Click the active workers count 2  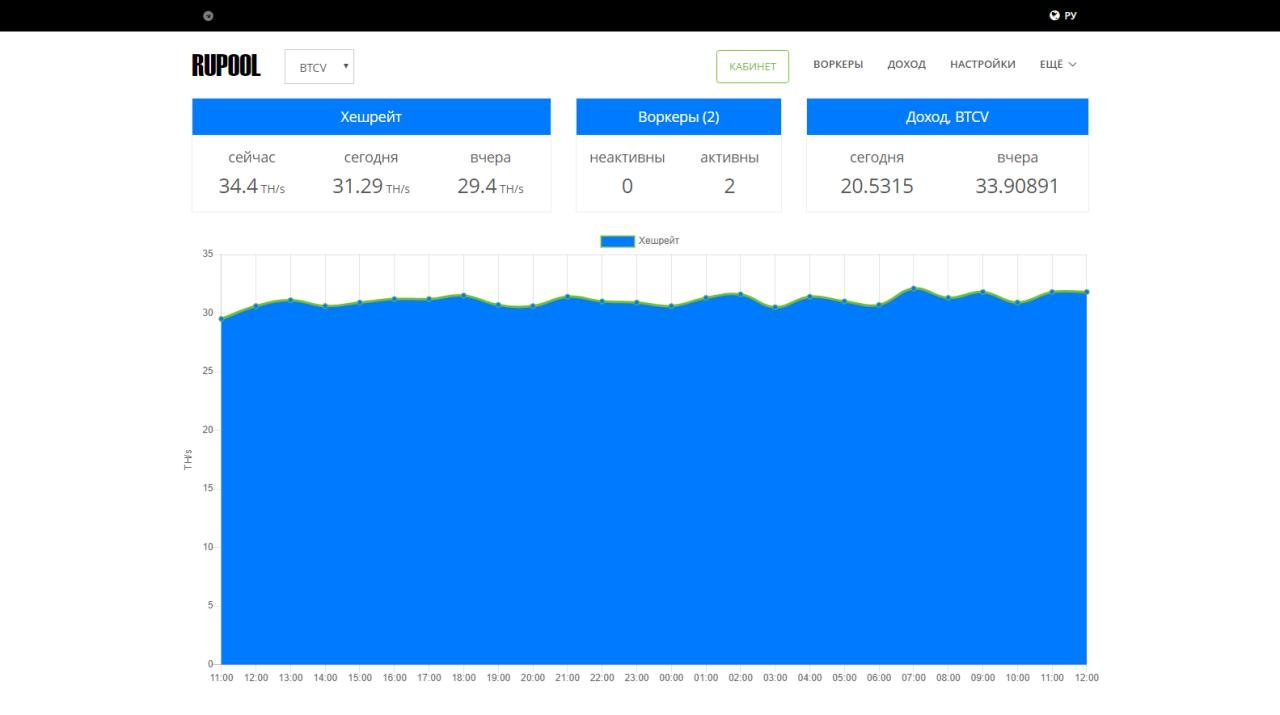(729, 186)
